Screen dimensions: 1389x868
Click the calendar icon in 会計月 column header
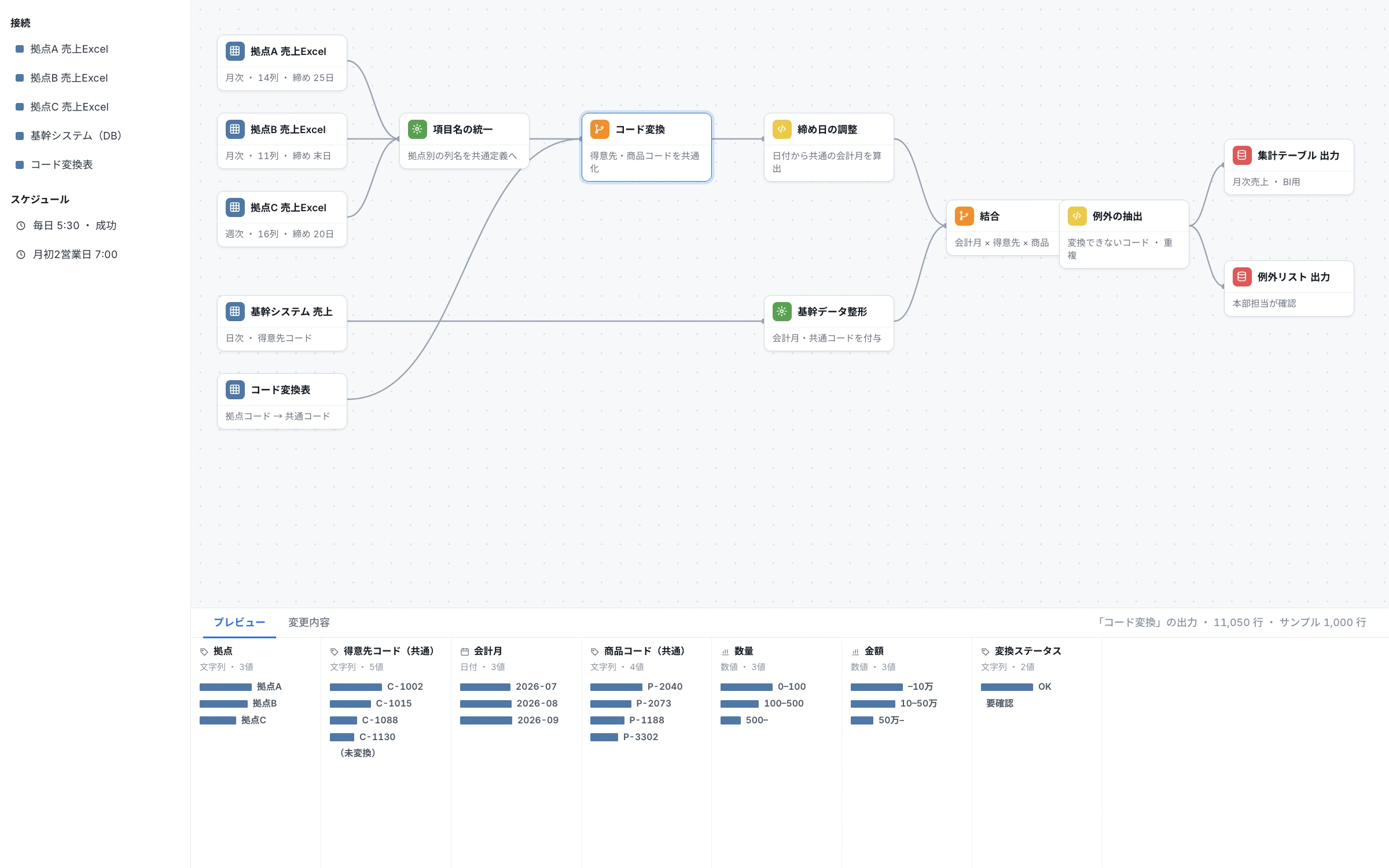tap(464, 652)
